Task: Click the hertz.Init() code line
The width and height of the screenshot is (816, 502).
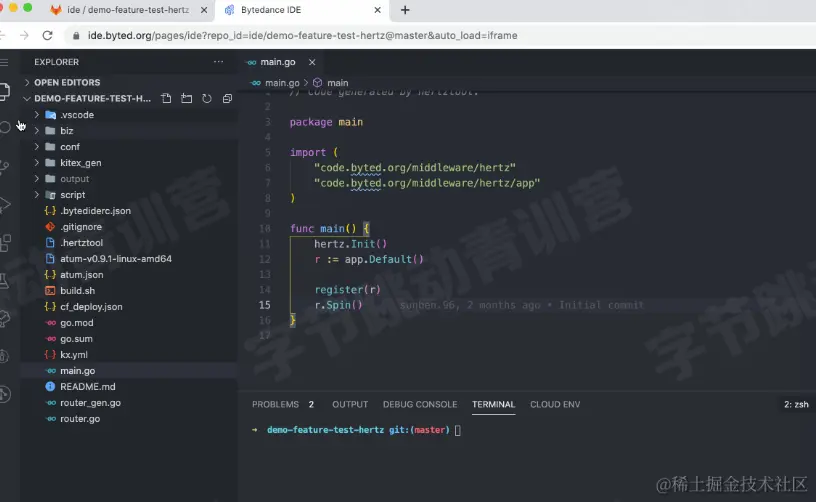Action: point(350,243)
